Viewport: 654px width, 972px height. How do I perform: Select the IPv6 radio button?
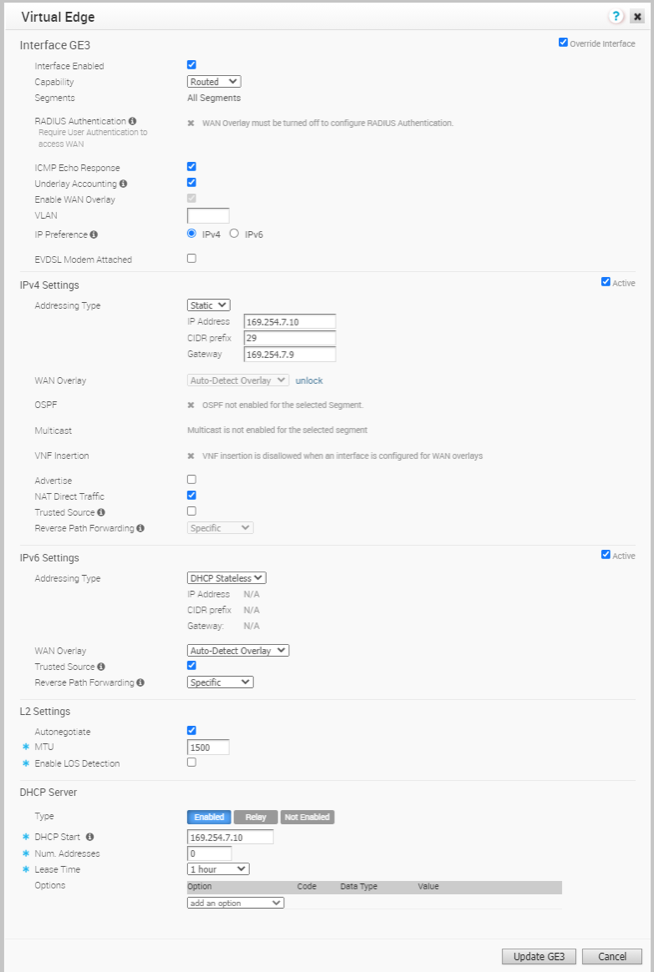point(234,234)
